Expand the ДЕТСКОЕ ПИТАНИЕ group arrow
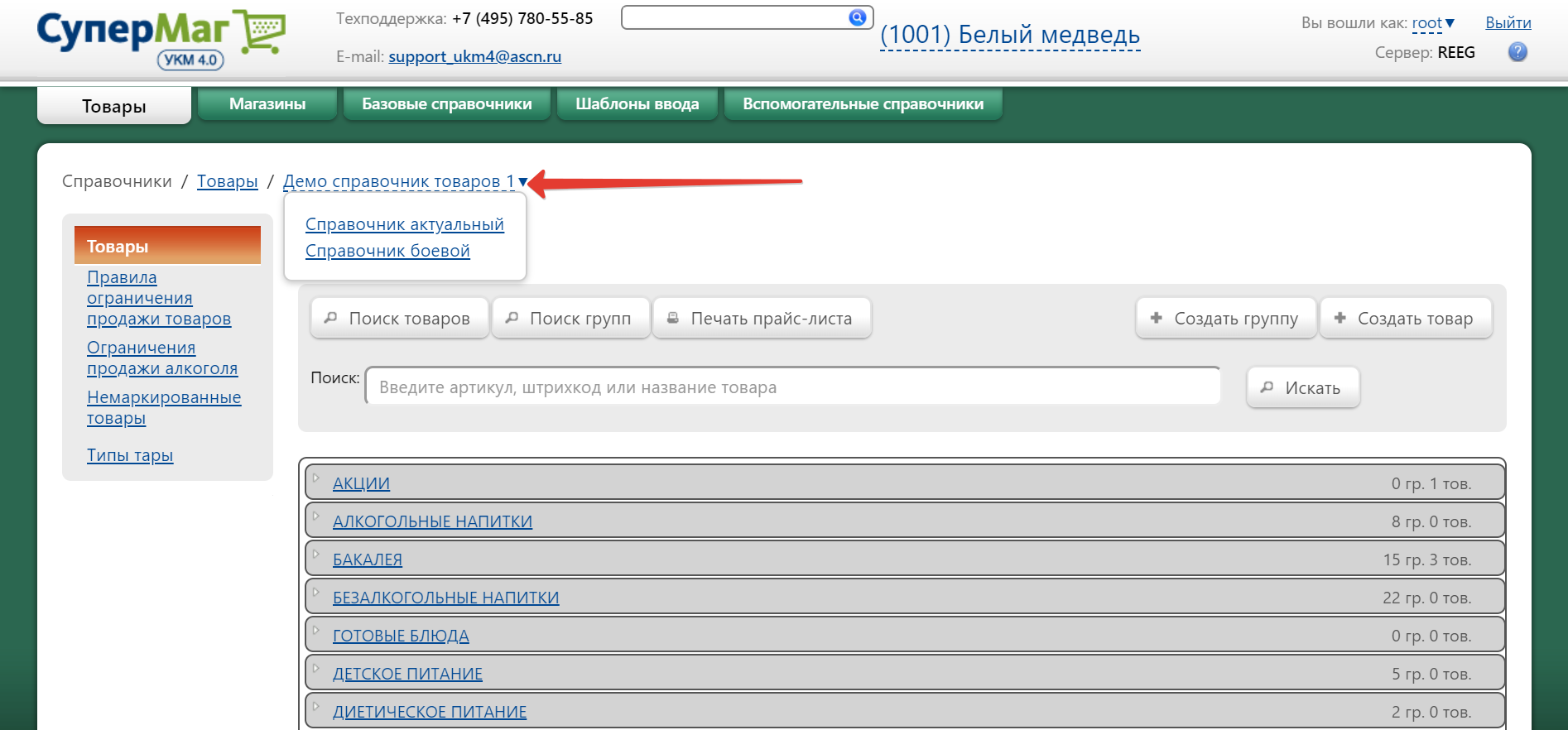This screenshot has height=730, width=1568. pyautogui.click(x=316, y=669)
